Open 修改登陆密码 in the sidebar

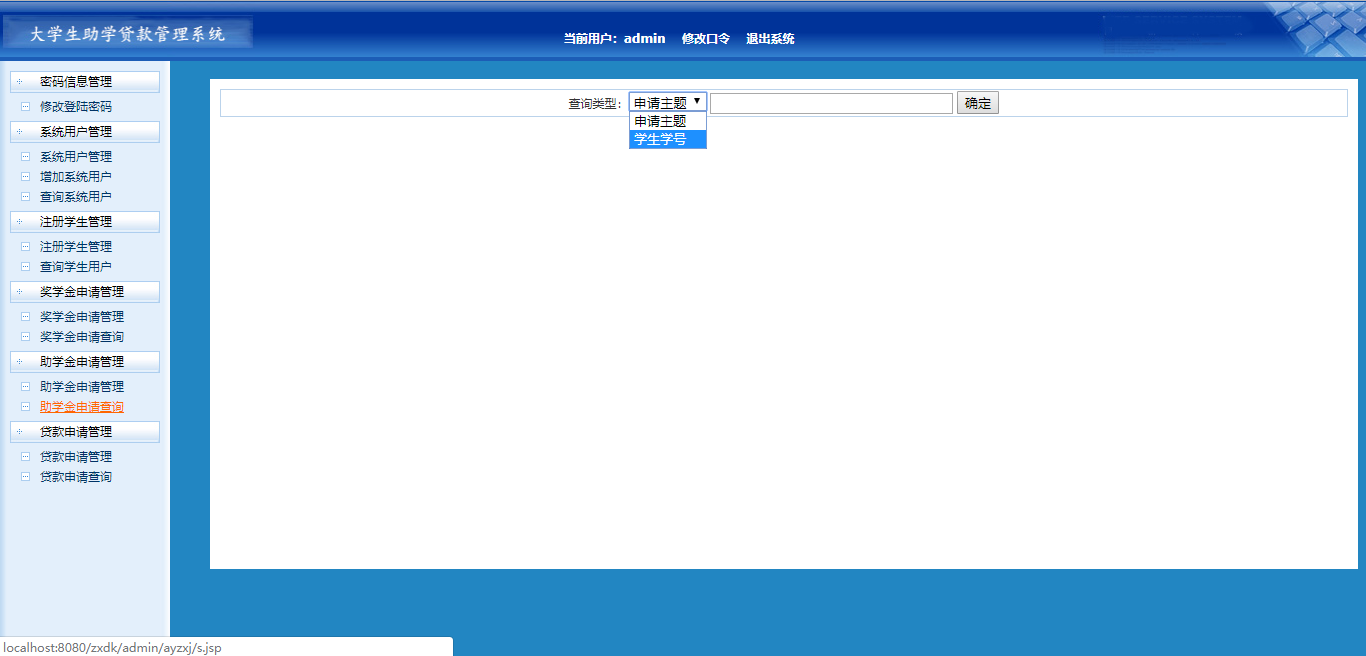[76, 106]
